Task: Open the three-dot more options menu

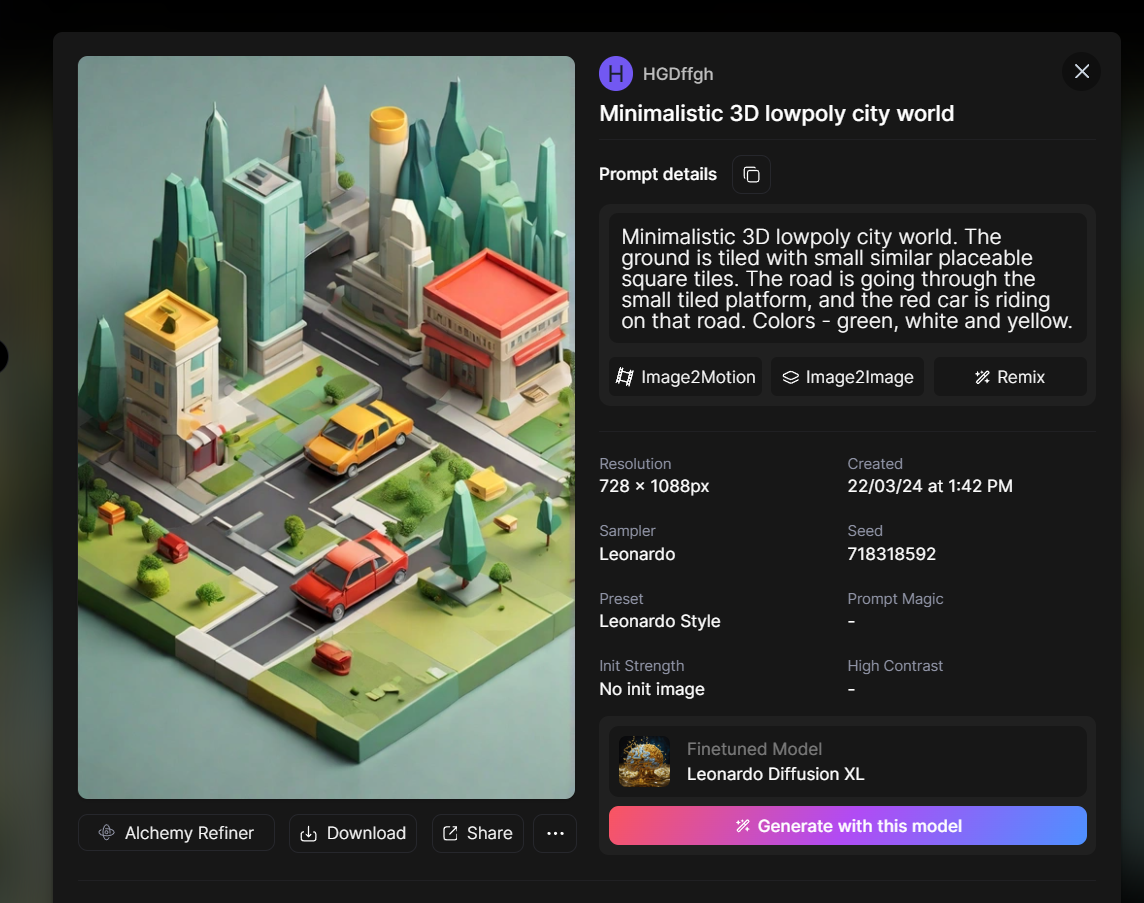Action: coord(555,833)
